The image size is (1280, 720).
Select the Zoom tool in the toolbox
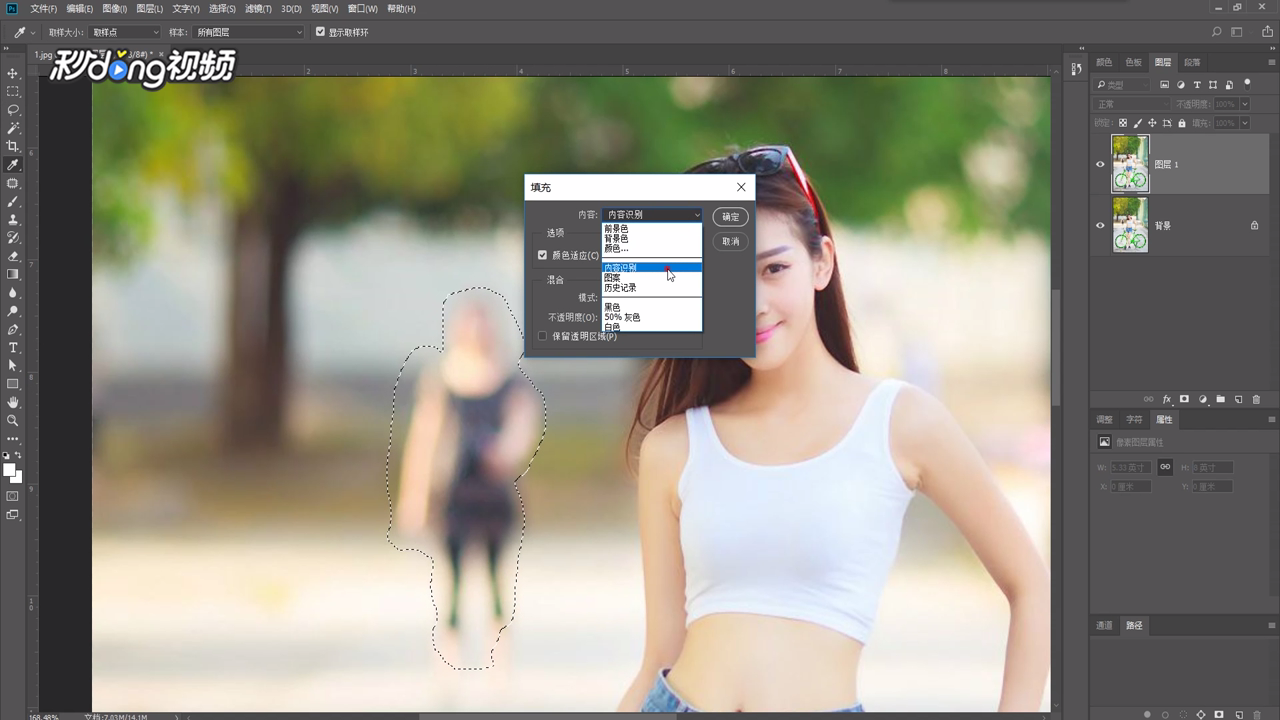pyautogui.click(x=13, y=420)
